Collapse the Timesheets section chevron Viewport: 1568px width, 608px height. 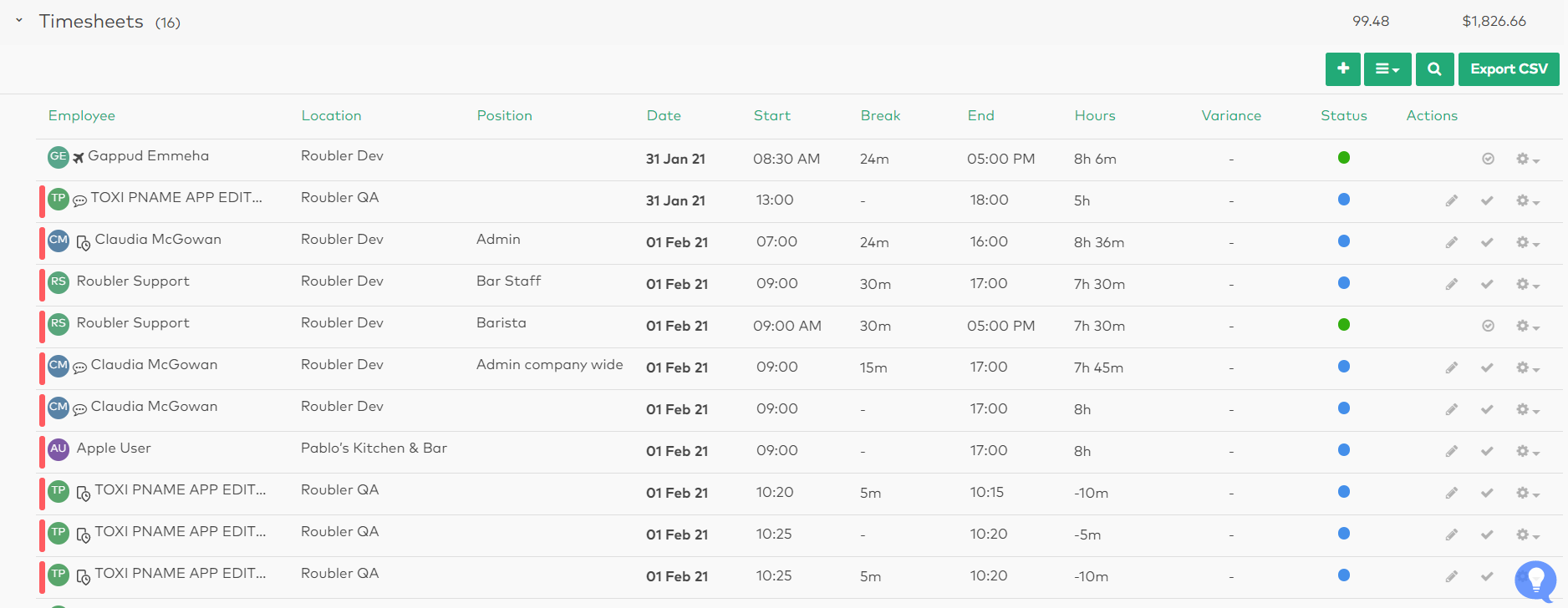[19, 20]
